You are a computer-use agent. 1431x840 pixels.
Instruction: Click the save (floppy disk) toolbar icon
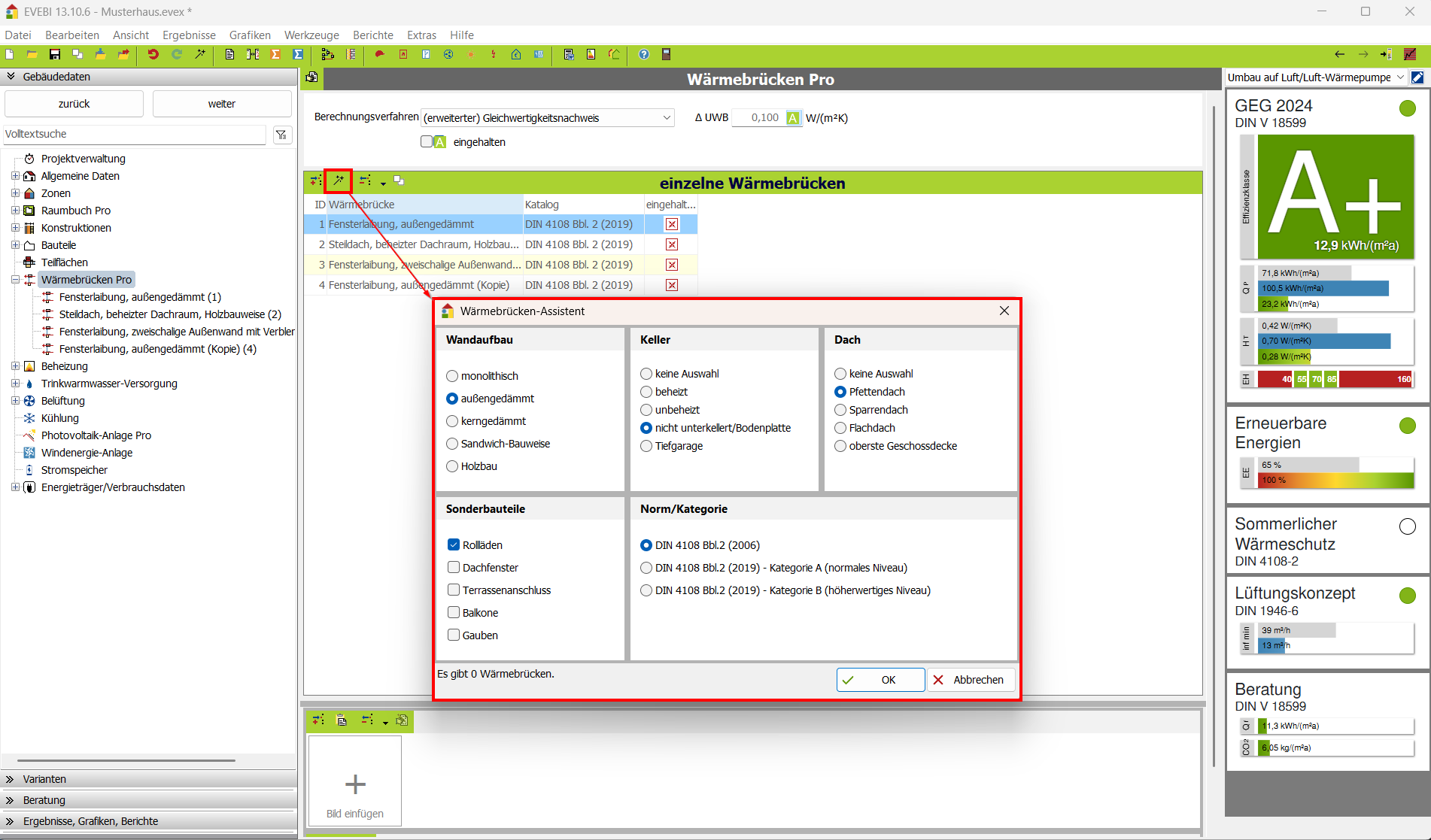pos(55,54)
